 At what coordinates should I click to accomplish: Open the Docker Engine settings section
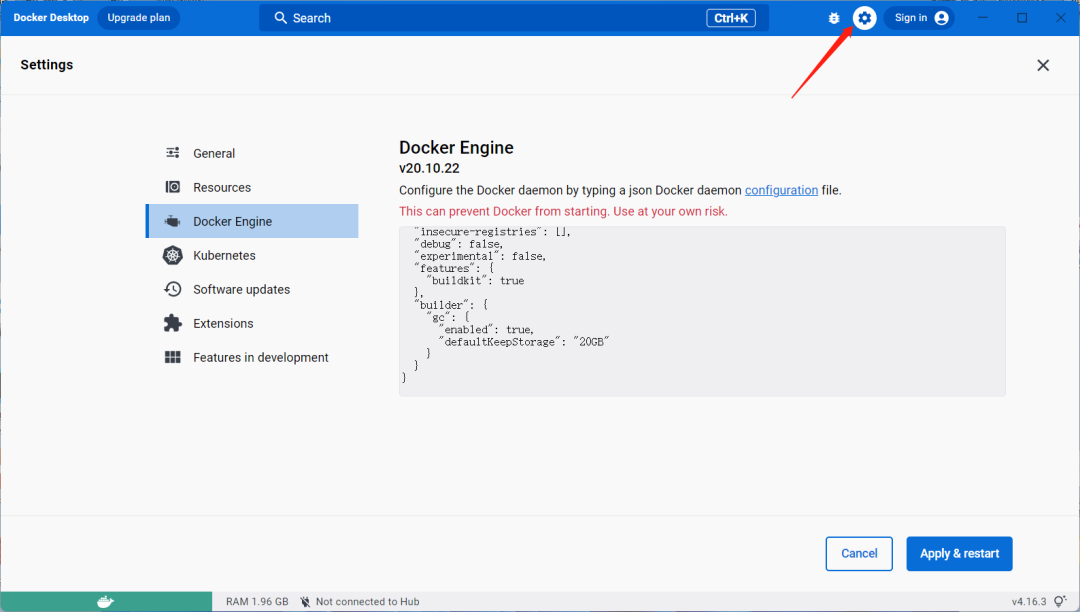(232, 221)
